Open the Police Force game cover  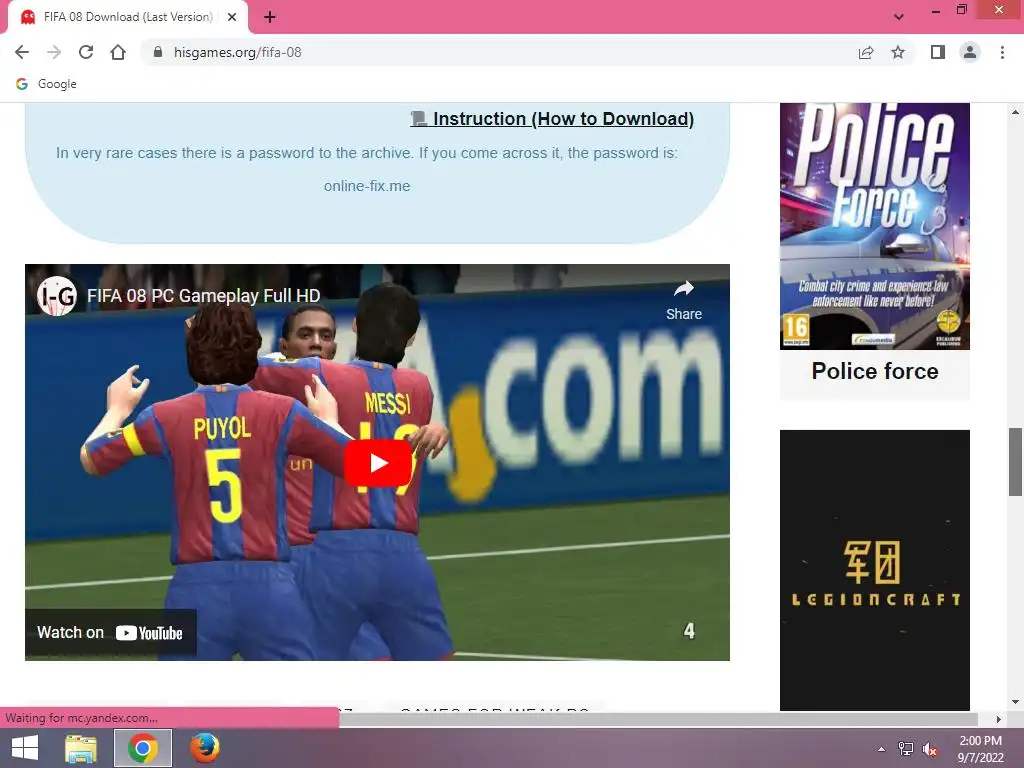(x=874, y=226)
